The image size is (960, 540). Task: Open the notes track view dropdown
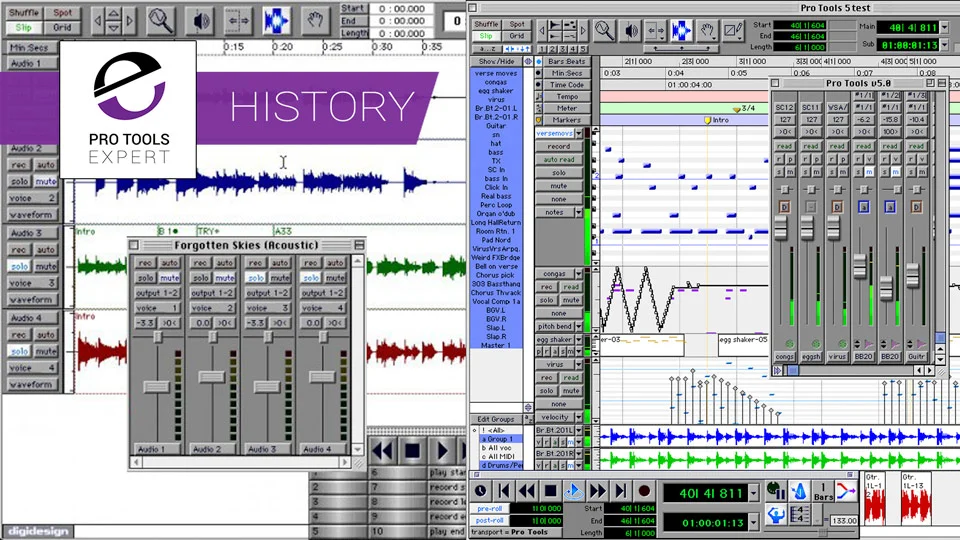pos(579,212)
